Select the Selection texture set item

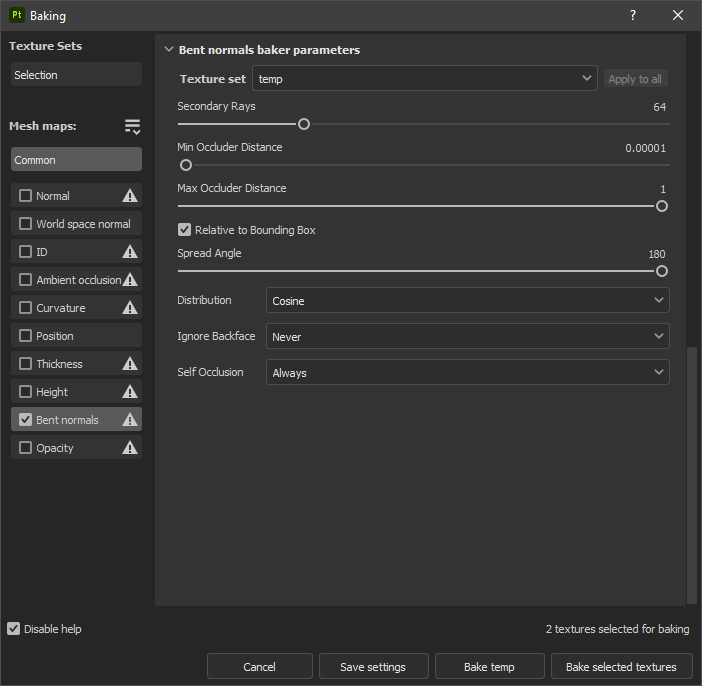tap(76, 74)
